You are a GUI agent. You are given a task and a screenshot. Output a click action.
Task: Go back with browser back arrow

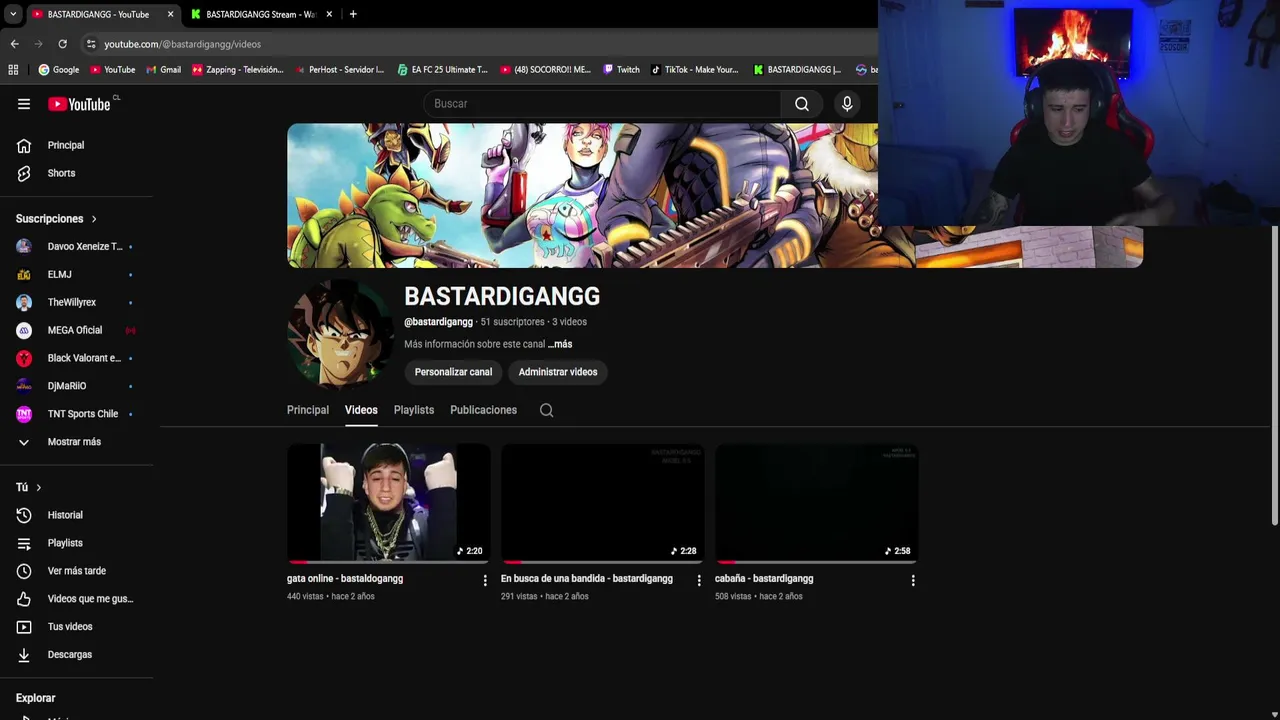click(x=14, y=44)
